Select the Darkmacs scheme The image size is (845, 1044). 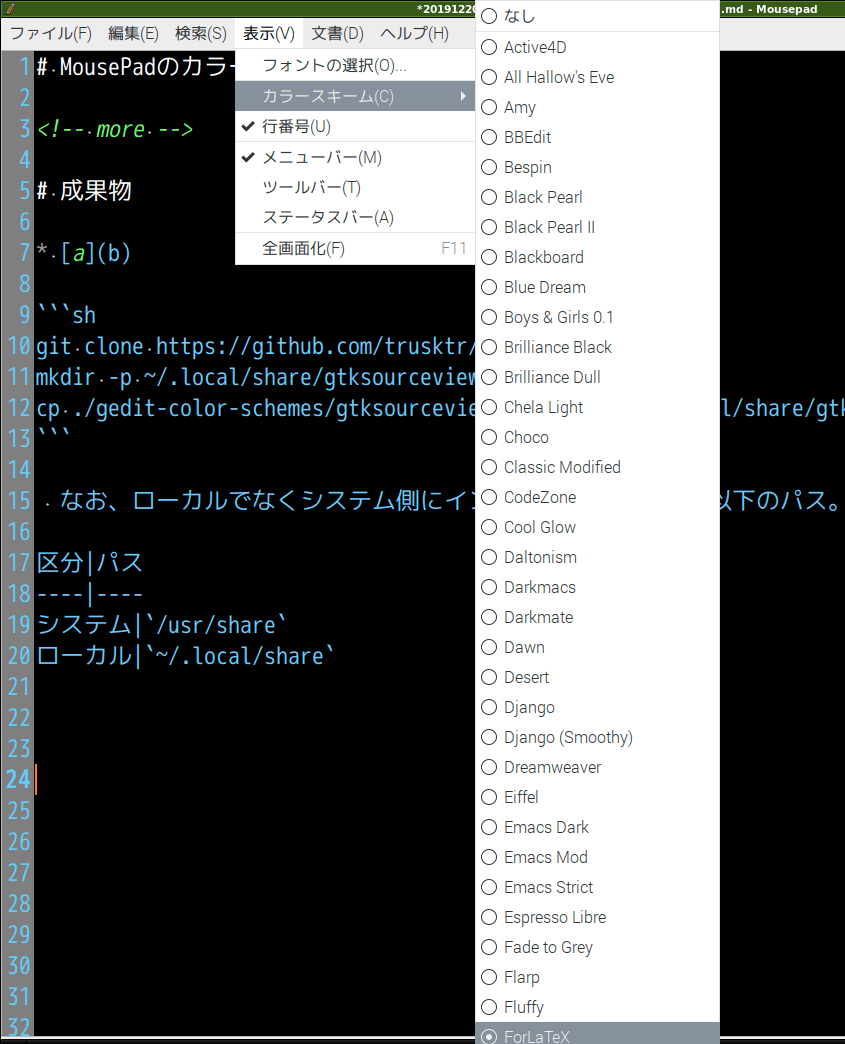[x=597, y=587]
